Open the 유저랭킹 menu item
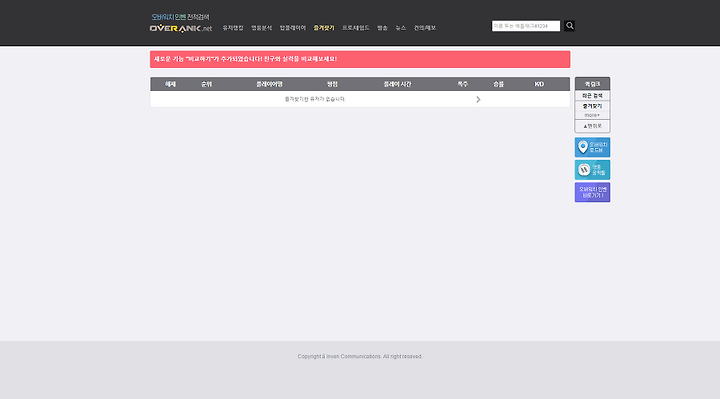The height and width of the screenshot is (399, 720). pyautogui.click(x=233, y=28)
